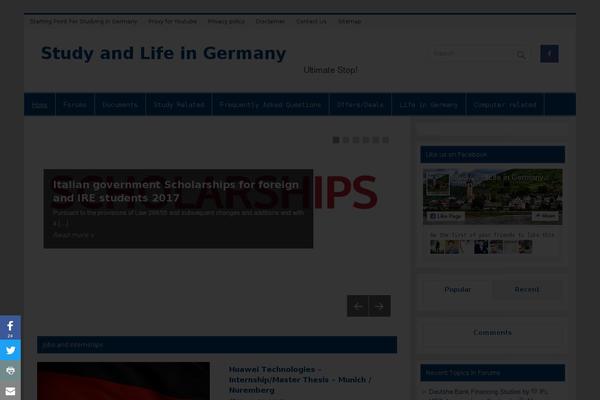Click the Huawei post thumbnail image
The image size is (600, 400).
pyautogui.click(x=123, y=381)
